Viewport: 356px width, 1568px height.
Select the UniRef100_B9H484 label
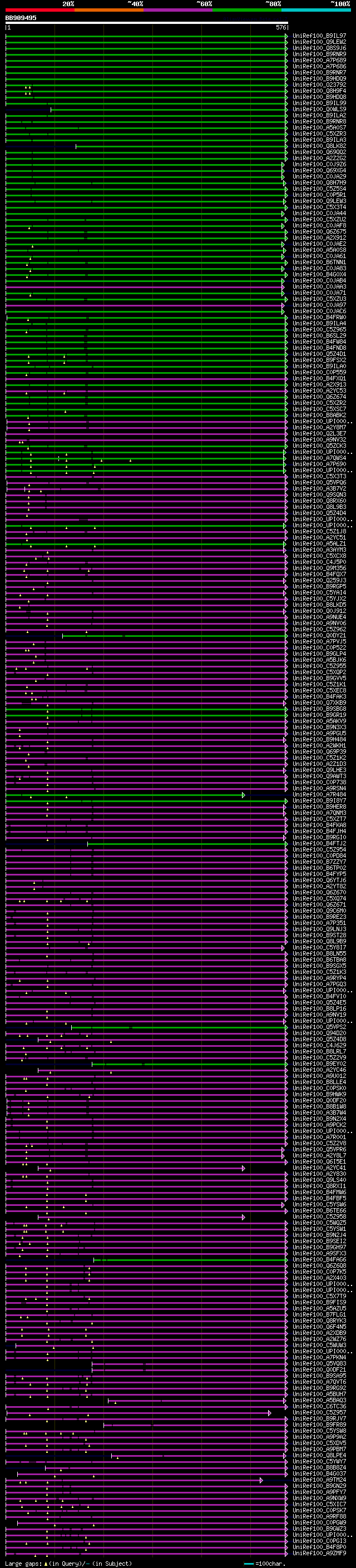pyautogui.click(x=319, y=740)
